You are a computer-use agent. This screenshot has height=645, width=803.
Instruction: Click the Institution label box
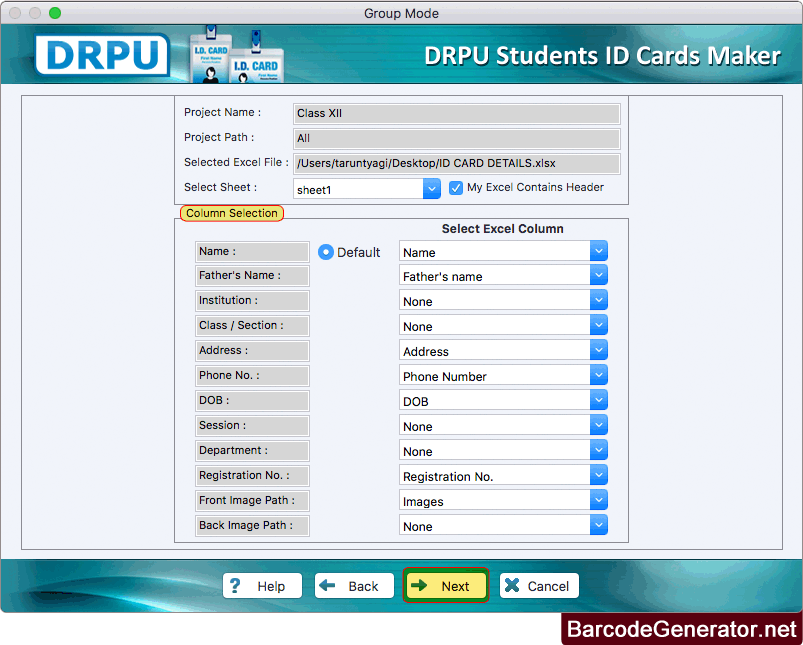(x=252, y=301)
